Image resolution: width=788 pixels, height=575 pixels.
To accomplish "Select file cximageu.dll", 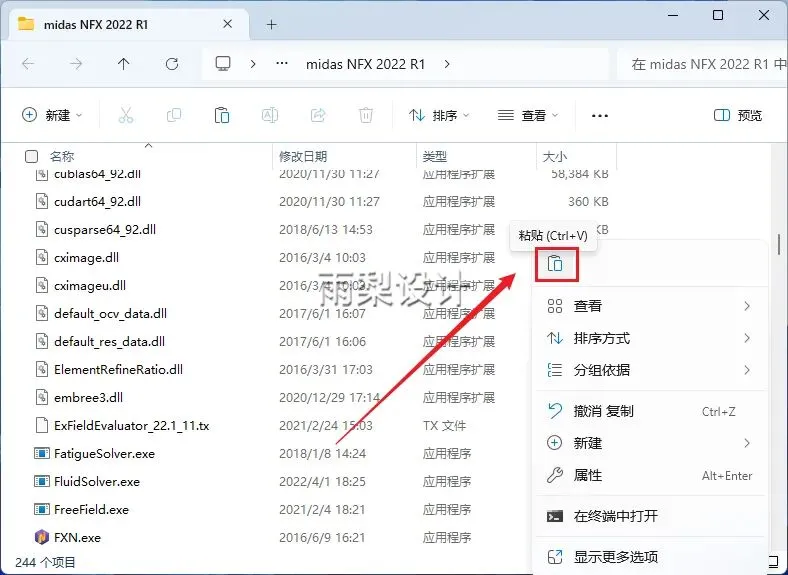I will (x=90, y=285).
